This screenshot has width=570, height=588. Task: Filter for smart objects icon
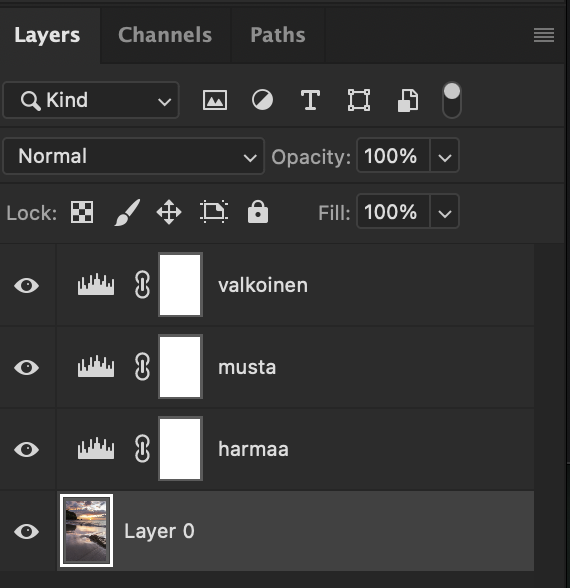pos(408,100)
